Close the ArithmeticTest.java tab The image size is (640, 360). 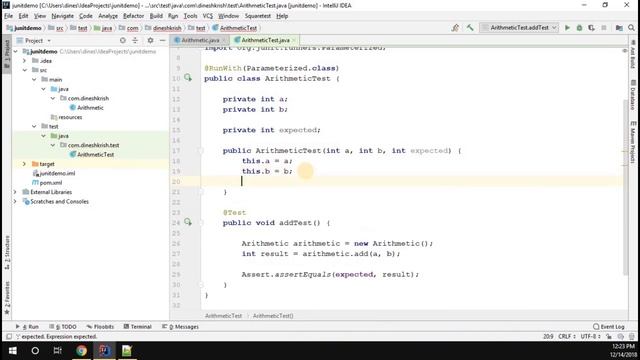[293, 40]
